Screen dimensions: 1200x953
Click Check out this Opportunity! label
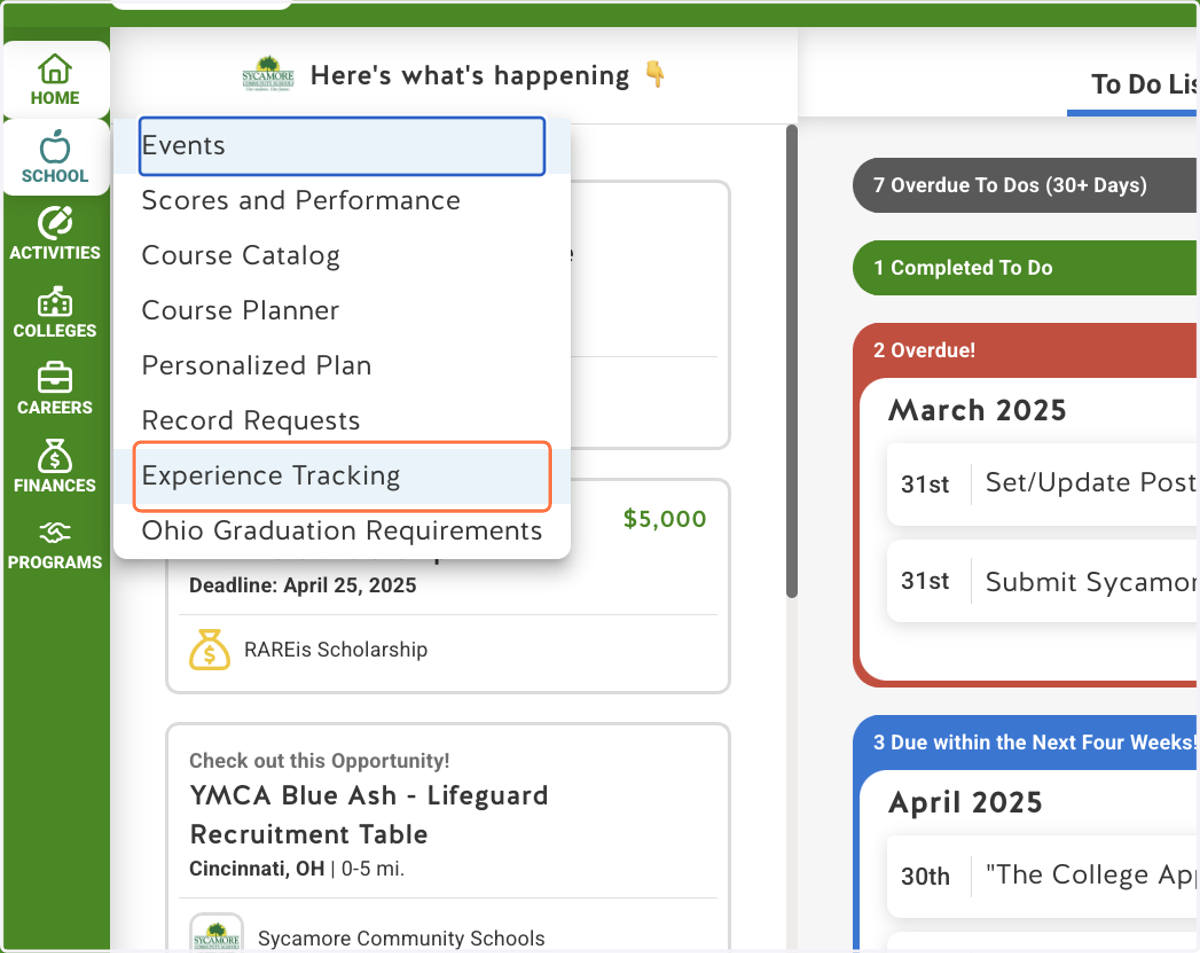tap(319, 761)
